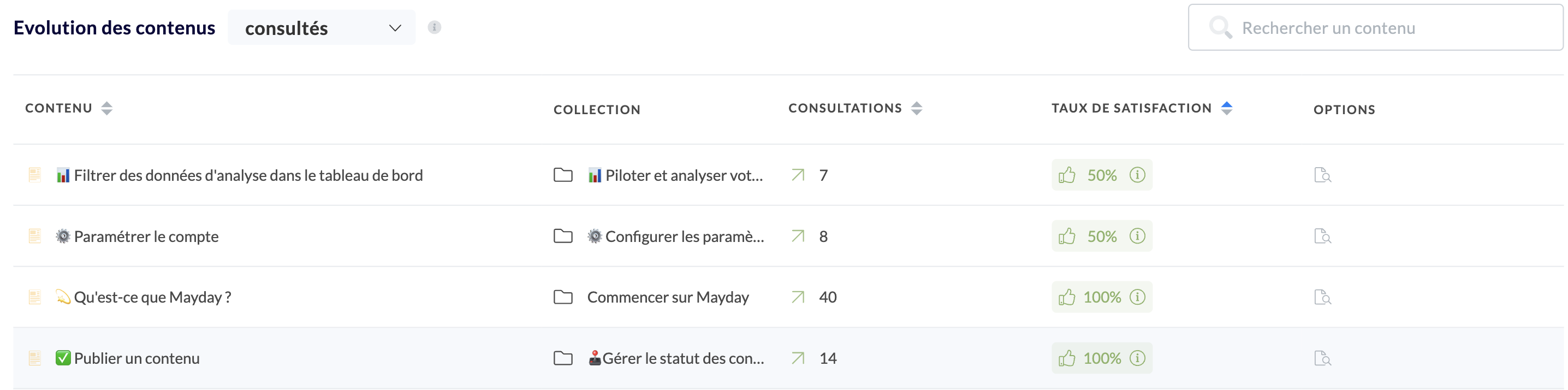Image resolution: width=1568 pixels, height=390 pixels.
Task: Open the Qu'est-ce que Mayday ? content
Action: tap(152, 297)
